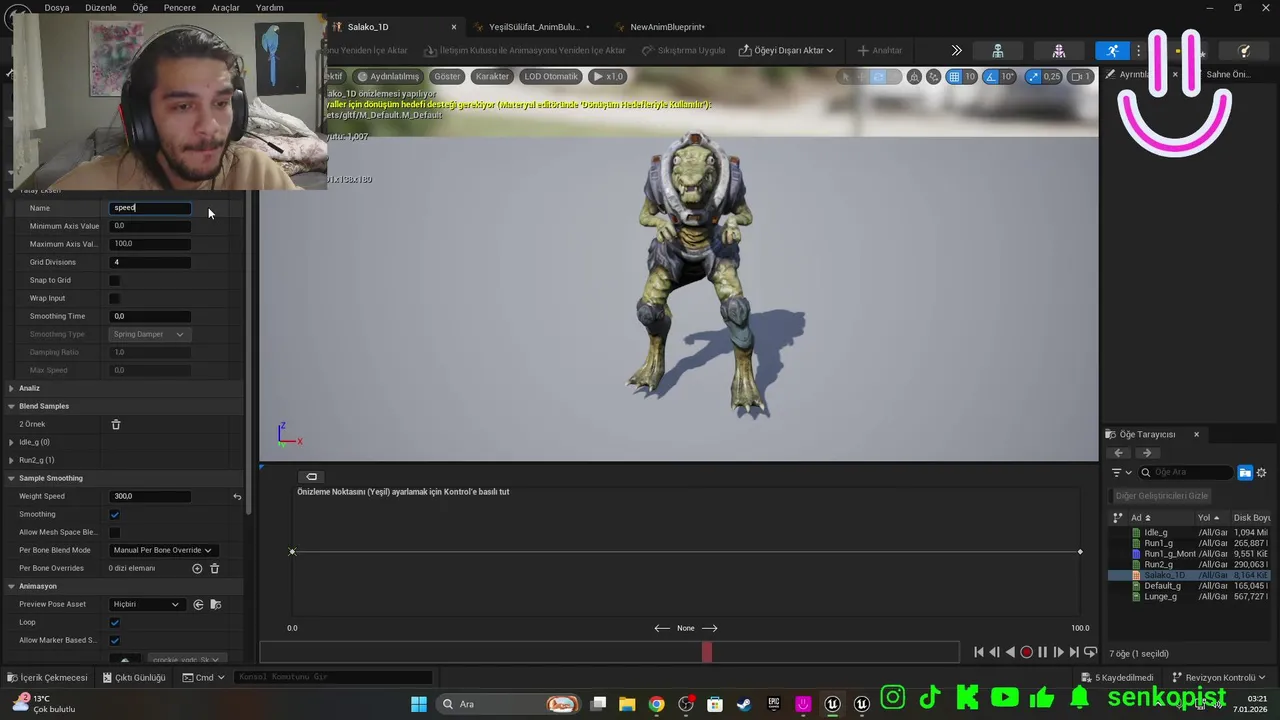
Task: Collapse the Sample Smoothing section
Action: click(11, 478)
